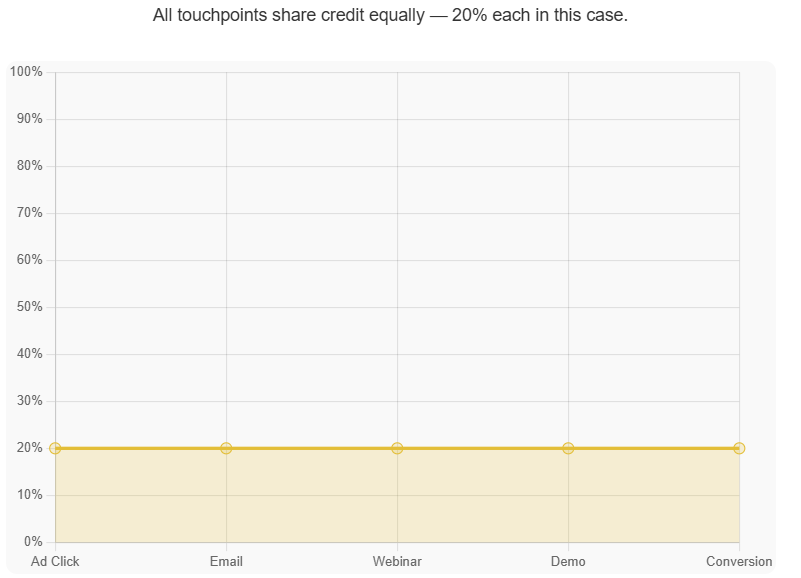Click the 30% y-axis label
The width and height of the screenshot is (801, 578).
pos(30,401)
